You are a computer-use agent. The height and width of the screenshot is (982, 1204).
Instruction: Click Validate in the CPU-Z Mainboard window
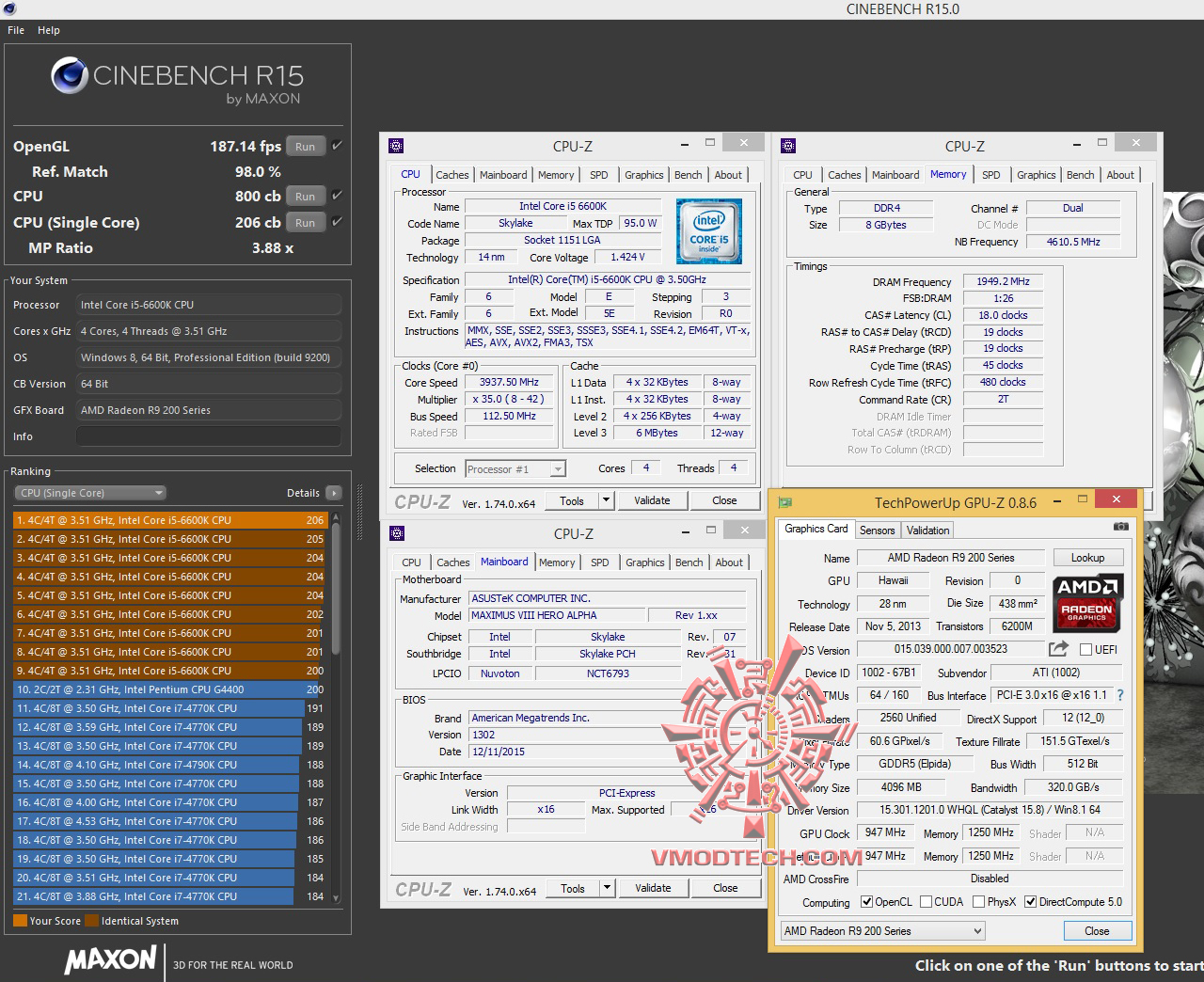(x=654, y=888)
